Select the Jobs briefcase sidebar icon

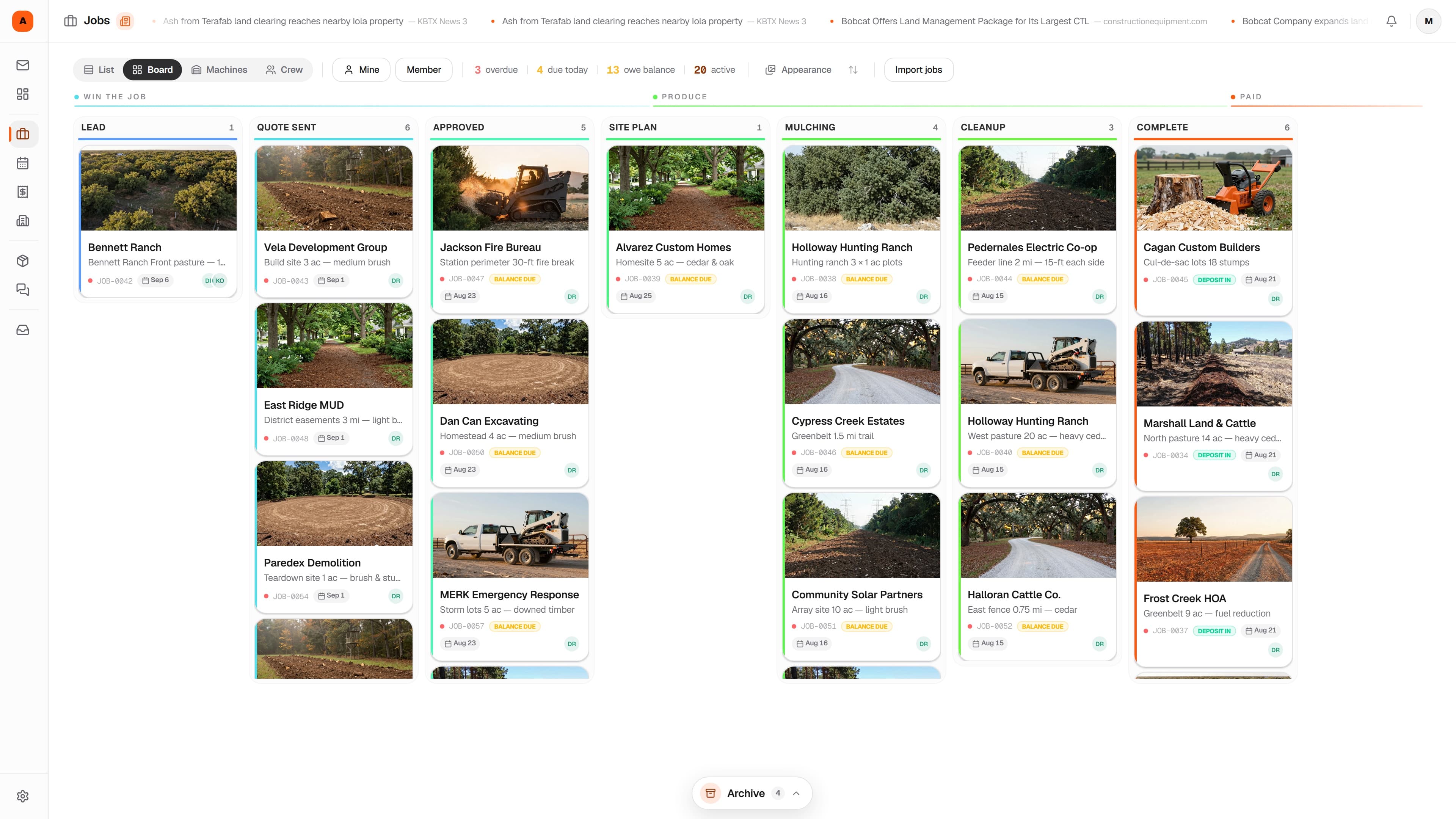point(23,134)
